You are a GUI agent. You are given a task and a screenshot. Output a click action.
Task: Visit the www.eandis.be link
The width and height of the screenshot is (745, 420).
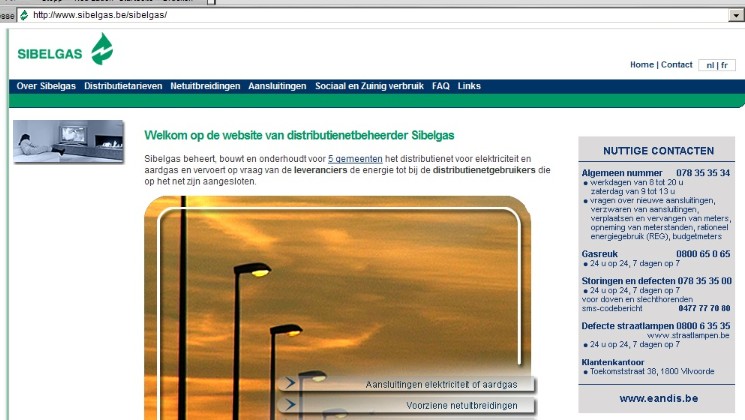[658, 398]
